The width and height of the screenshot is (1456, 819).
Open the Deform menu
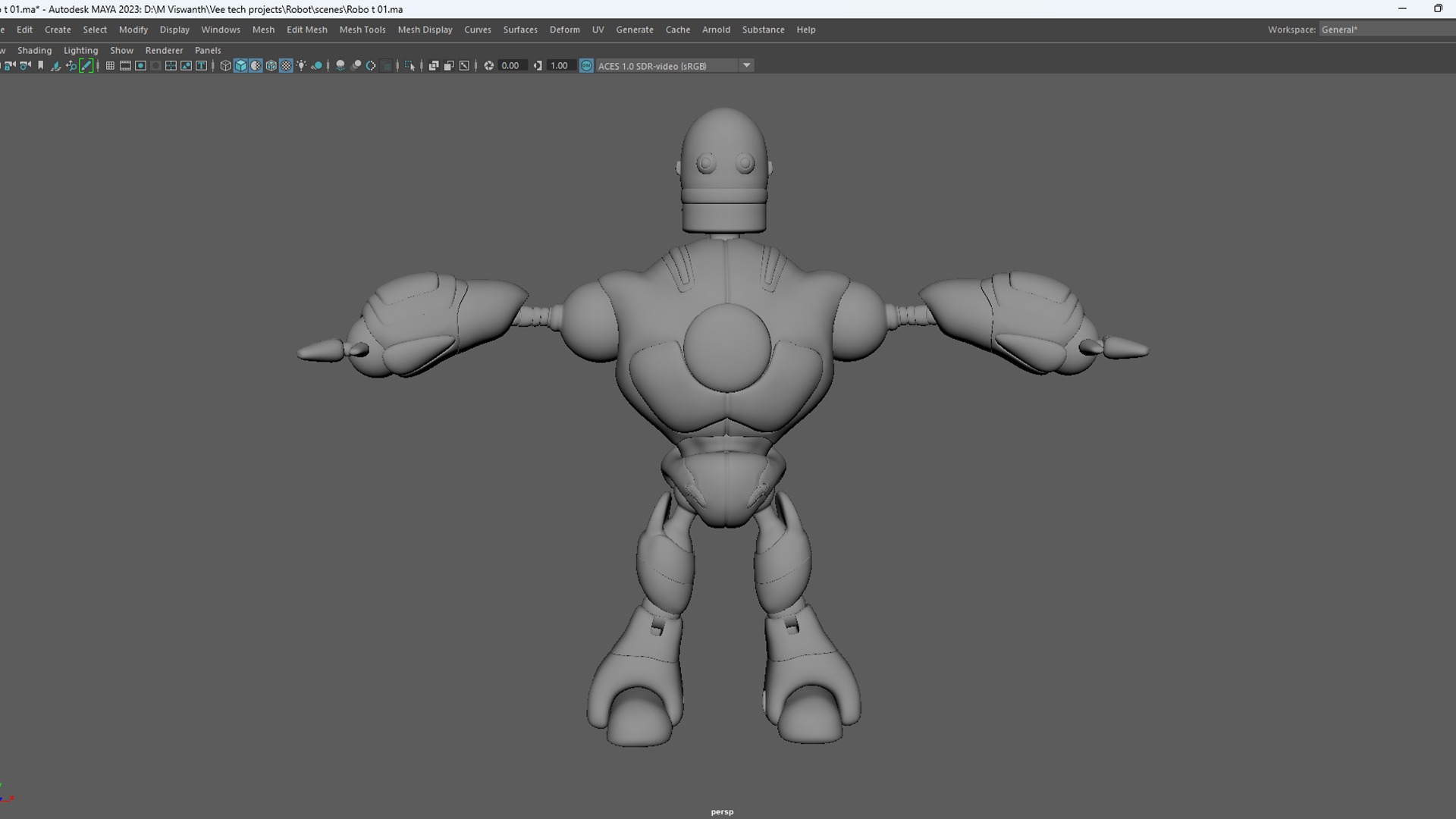(565, 30)
